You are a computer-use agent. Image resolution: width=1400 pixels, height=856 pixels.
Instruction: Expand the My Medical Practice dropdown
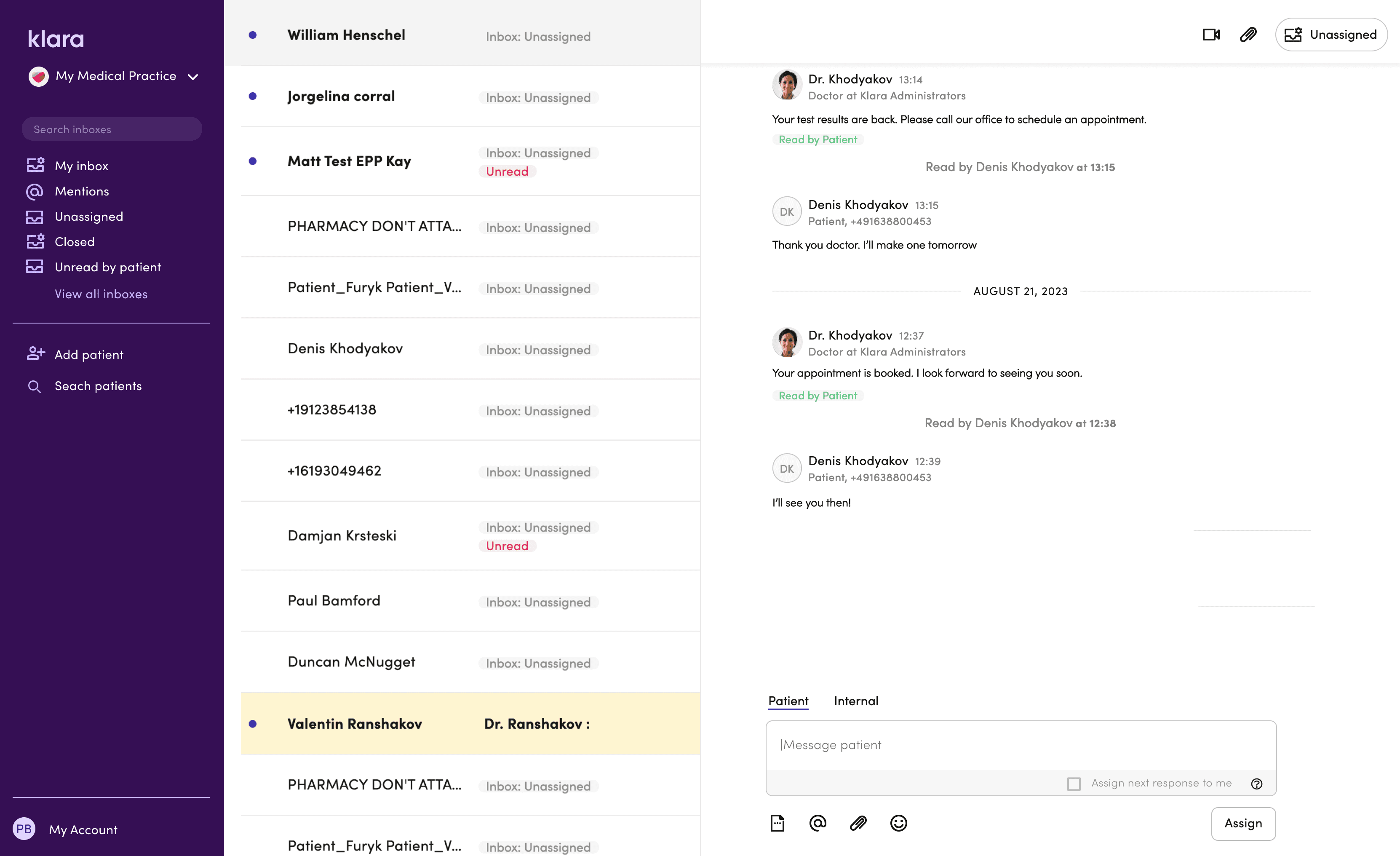(x=192, y=77)
